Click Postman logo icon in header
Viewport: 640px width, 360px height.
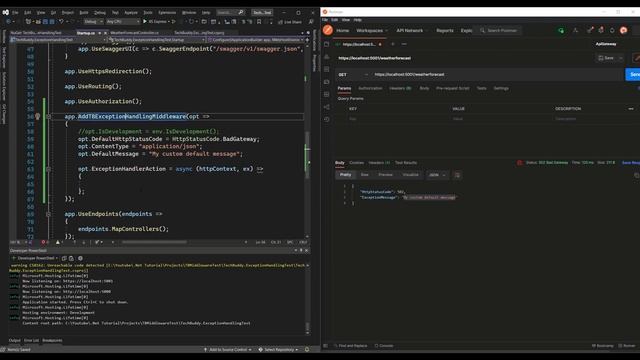point(328,30)
